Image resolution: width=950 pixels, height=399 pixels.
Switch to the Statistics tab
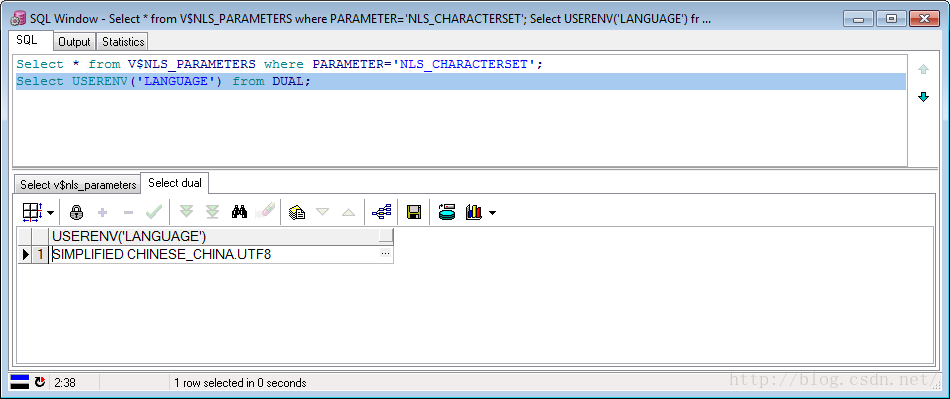click(x=123, y=42)
